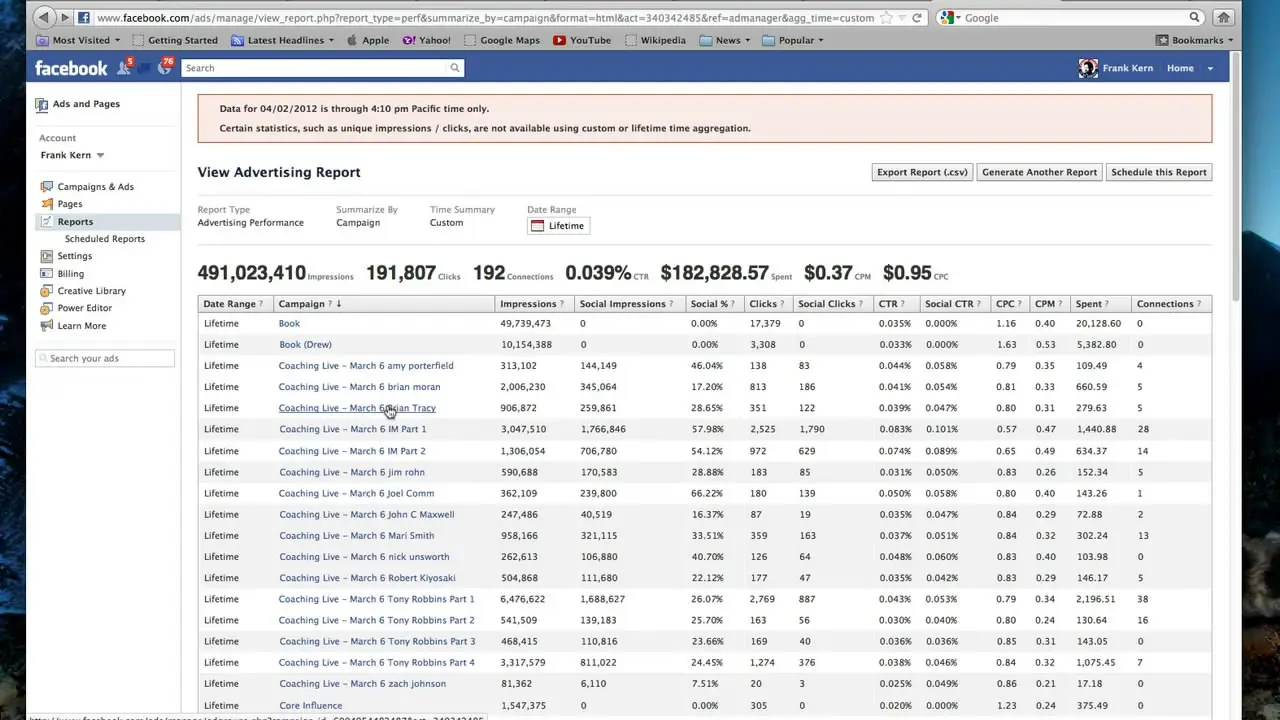Click the Facebook search magnifier icon
Image resolution: width=1280 pixels, height=720 pixels.
[455, 68]
